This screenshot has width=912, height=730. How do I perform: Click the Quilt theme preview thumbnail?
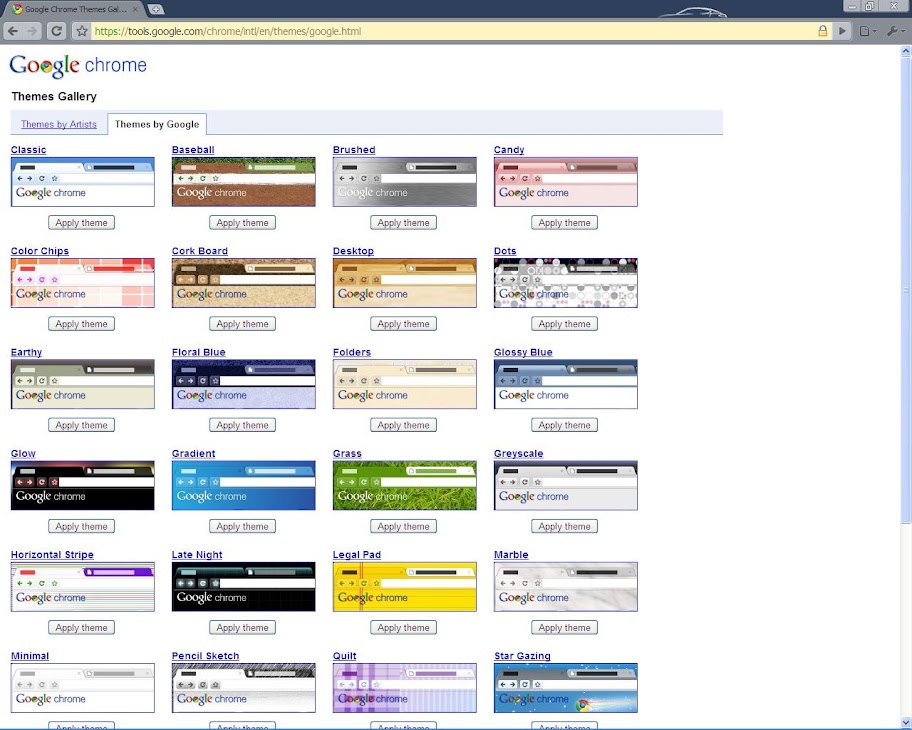(x=405, y=688)
